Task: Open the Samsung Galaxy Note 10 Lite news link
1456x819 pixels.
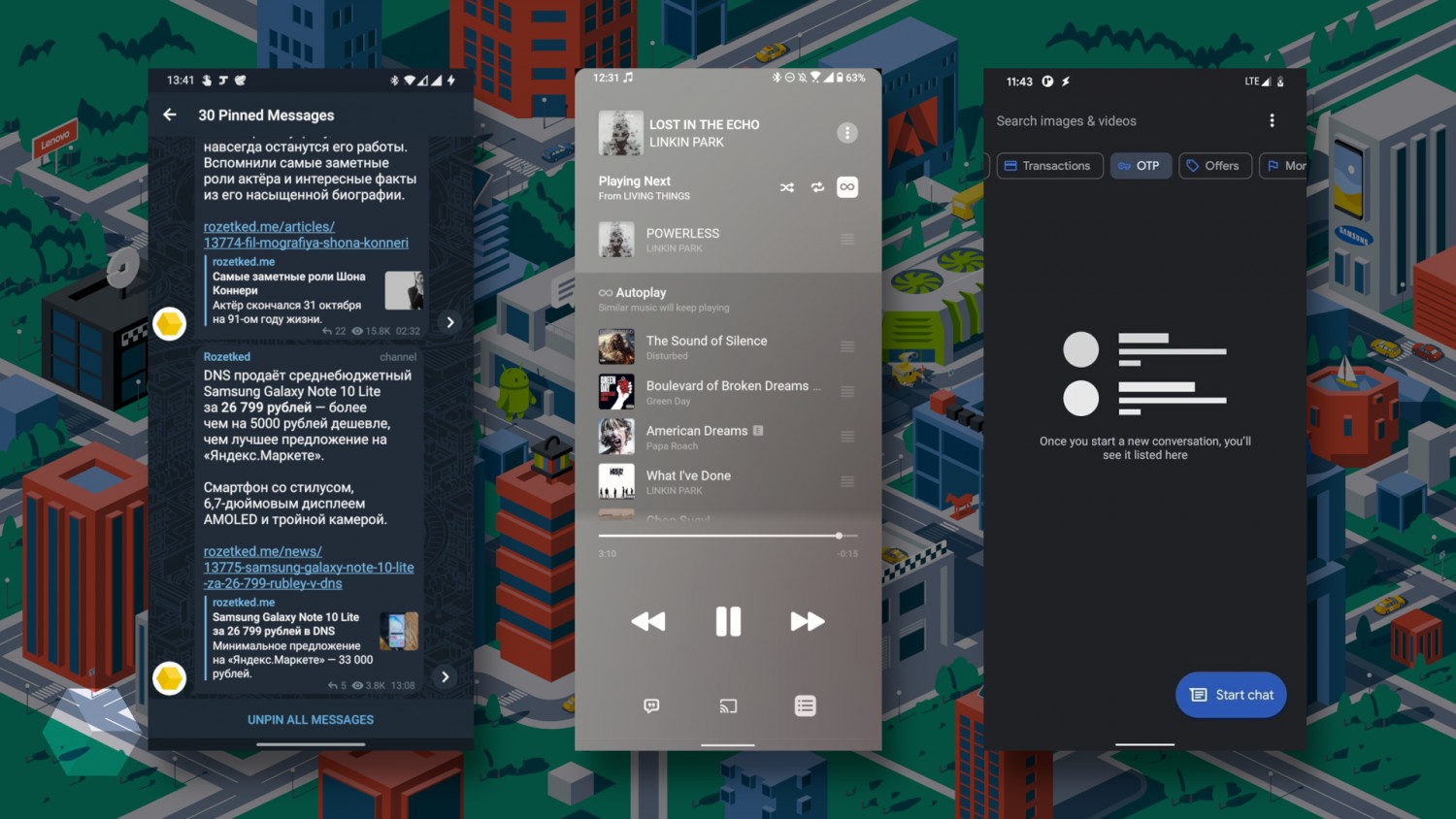Action: point(309,567)
